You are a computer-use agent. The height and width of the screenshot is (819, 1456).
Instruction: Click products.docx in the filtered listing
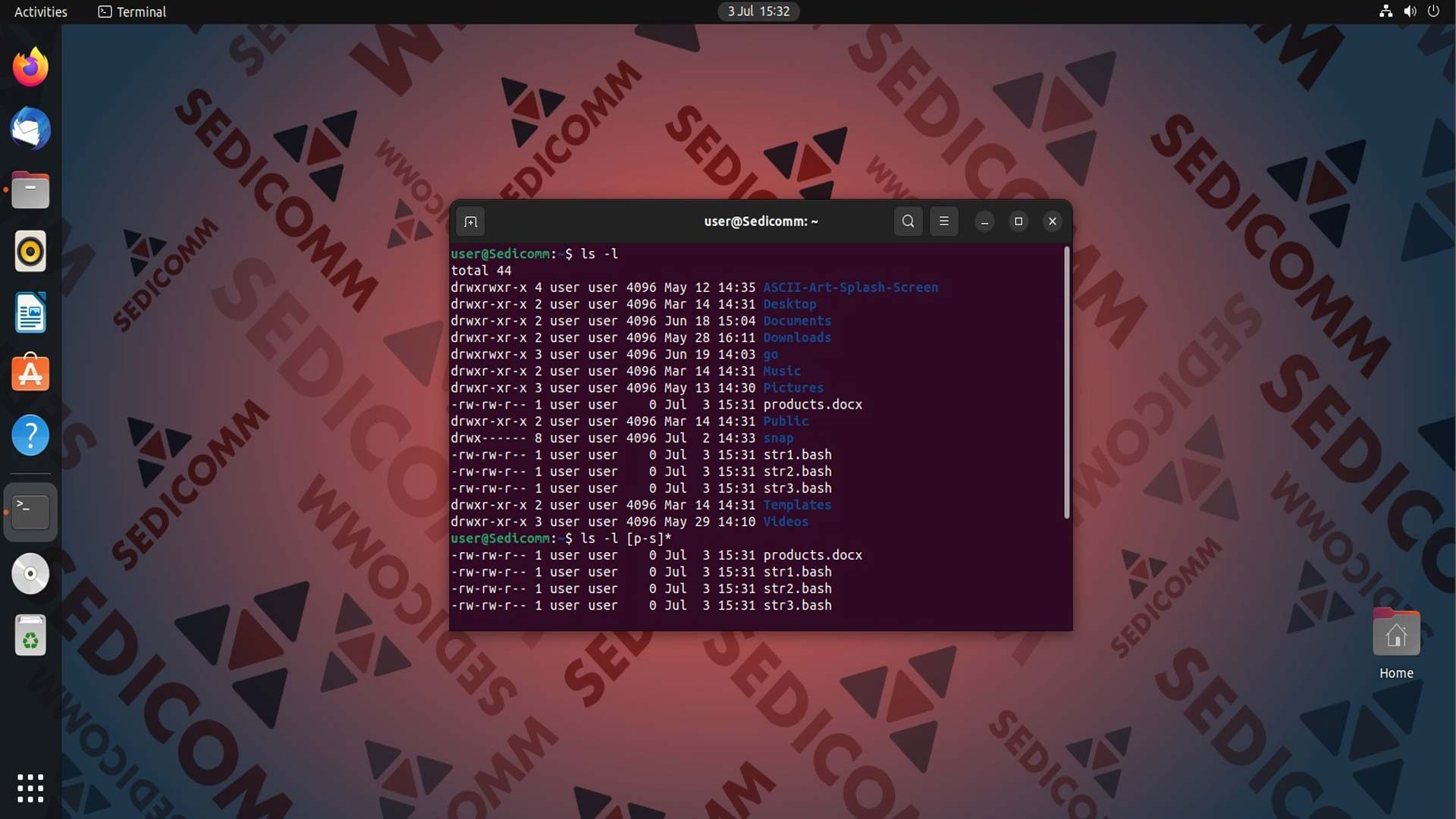coord(813,555)
